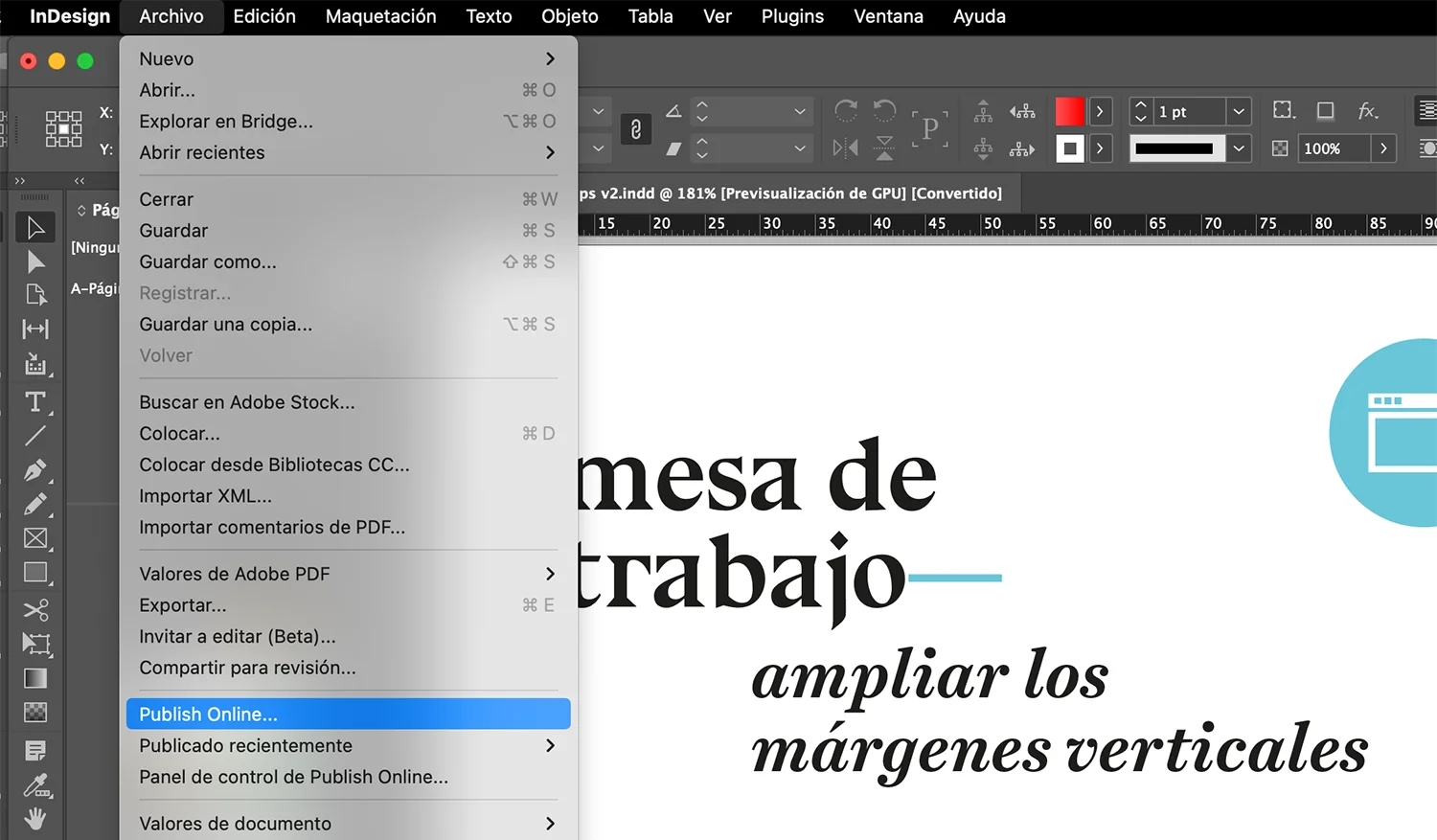The image size is (1437, 840).
Task: Open the Ventana menu
Action: [887, 16]
